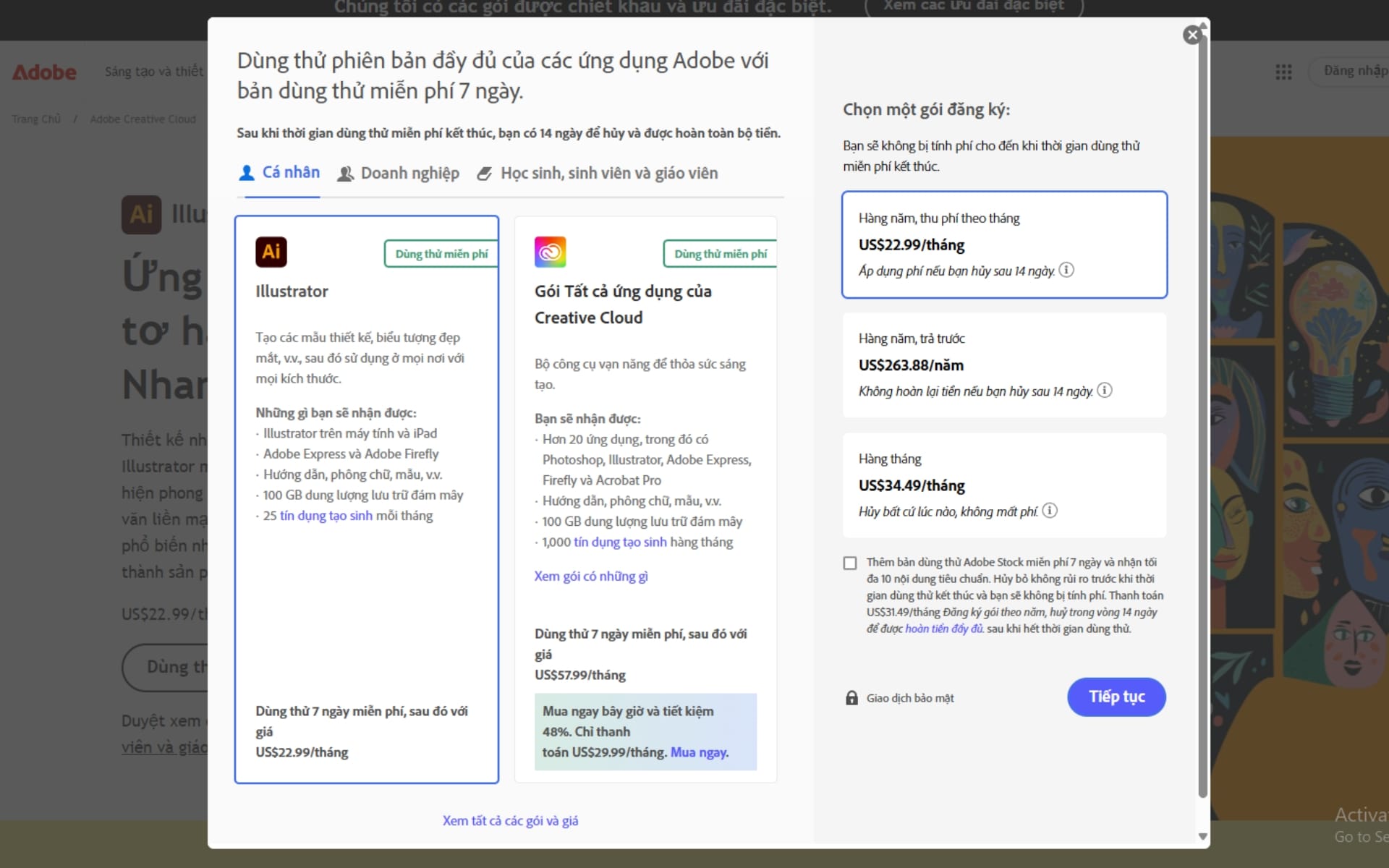The image size is (1389, 868).
Task: Click the dialog's scroll down arrow
Action: [x=1202, y=836]
